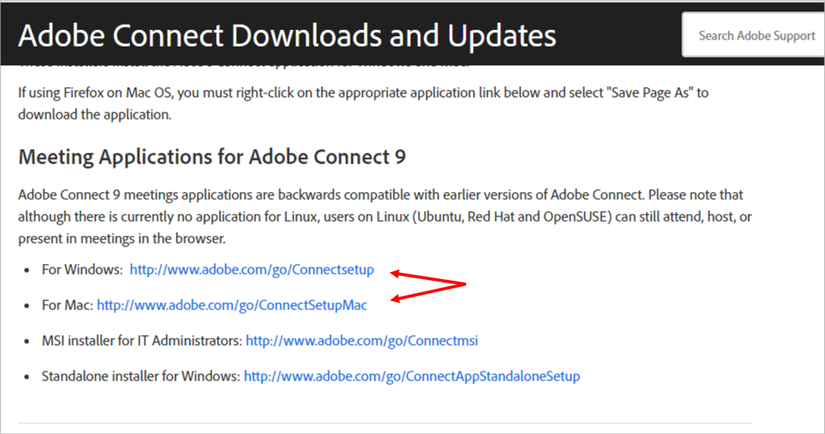Click the "For Windows:" label text

tap(83, 270)
